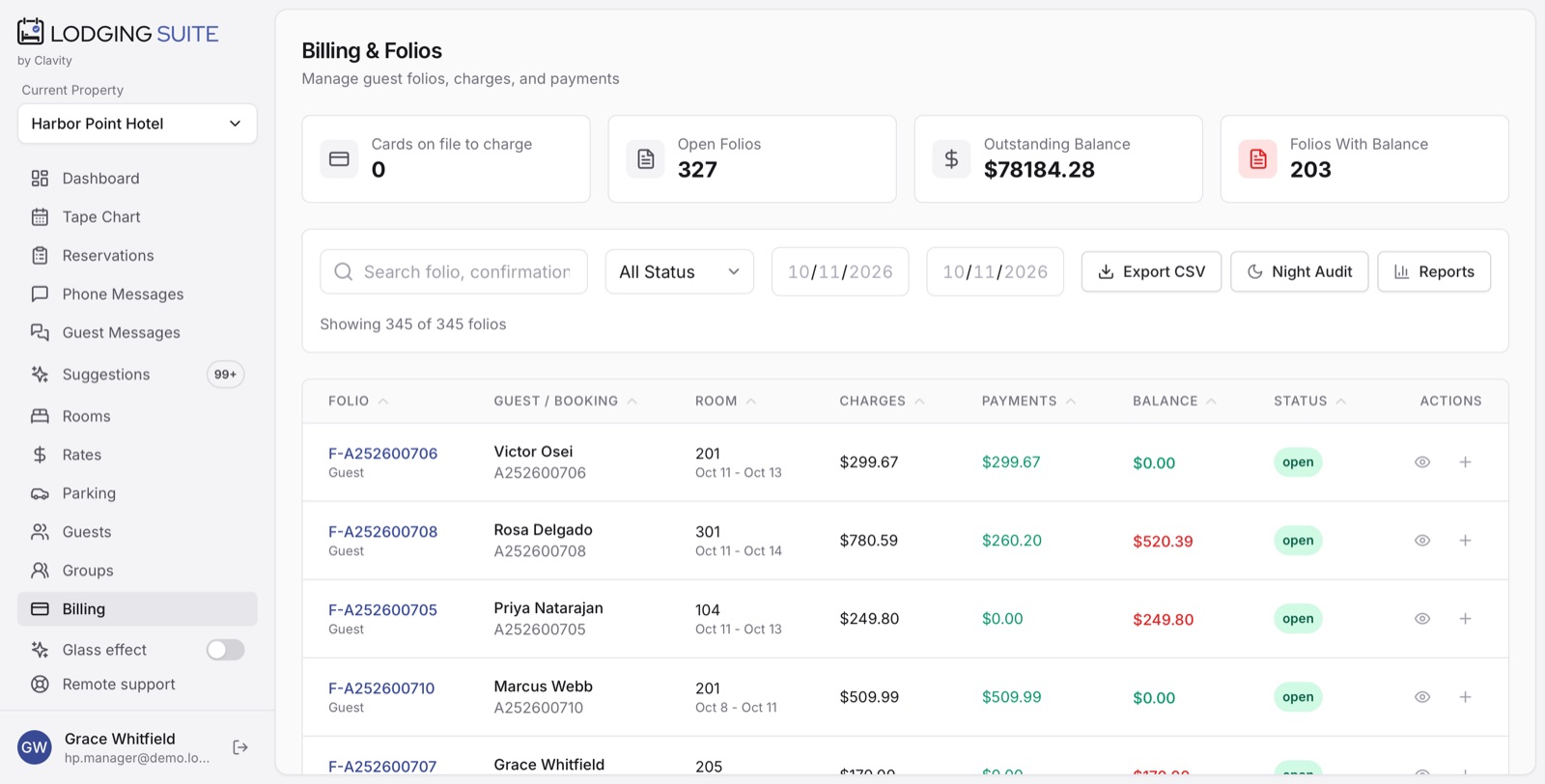Click the Phone Messages bubble icon
Screen dimensions: 1545x784
[x=40, y=294]
